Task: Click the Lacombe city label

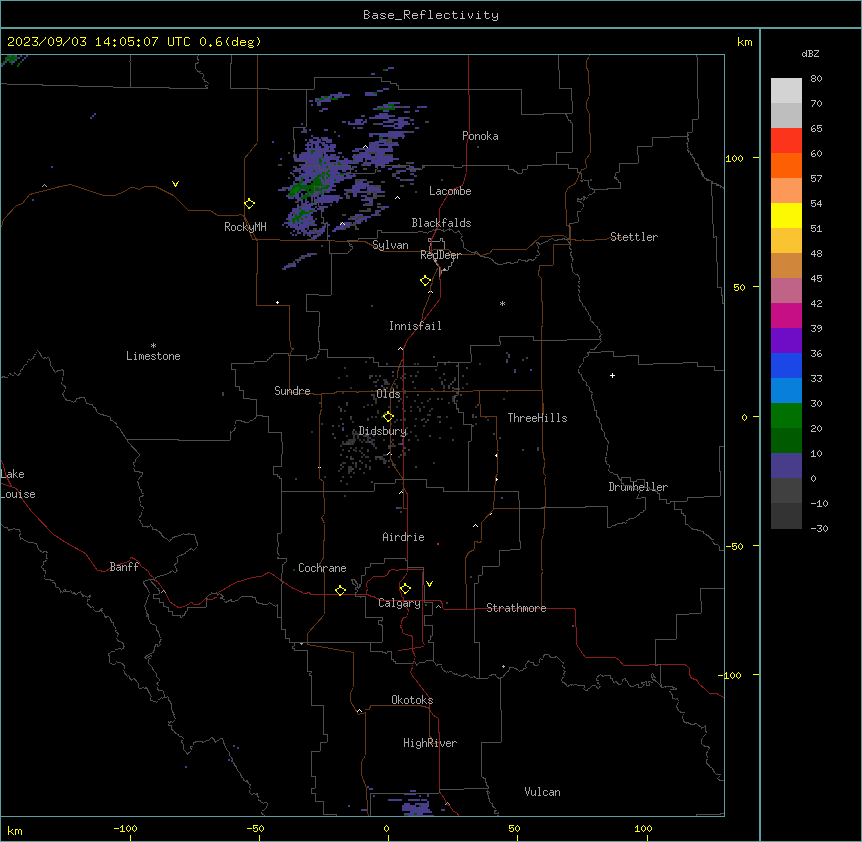Action: [450, 191]
